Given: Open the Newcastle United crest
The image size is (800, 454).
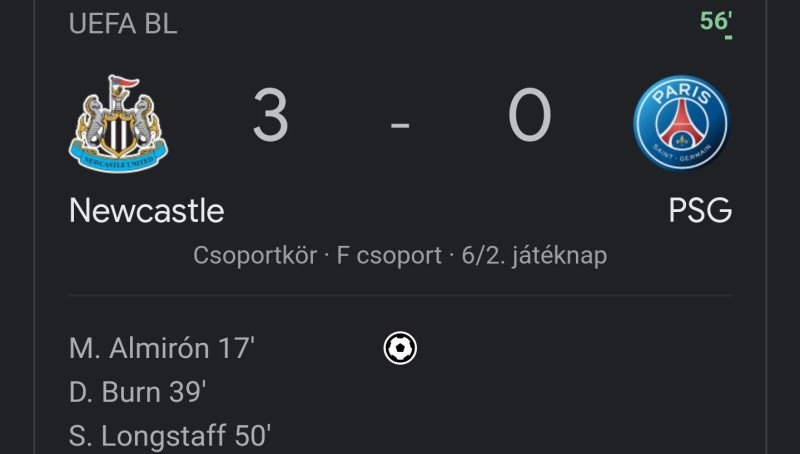Looking at the screenshot, I should coord(118,124).
